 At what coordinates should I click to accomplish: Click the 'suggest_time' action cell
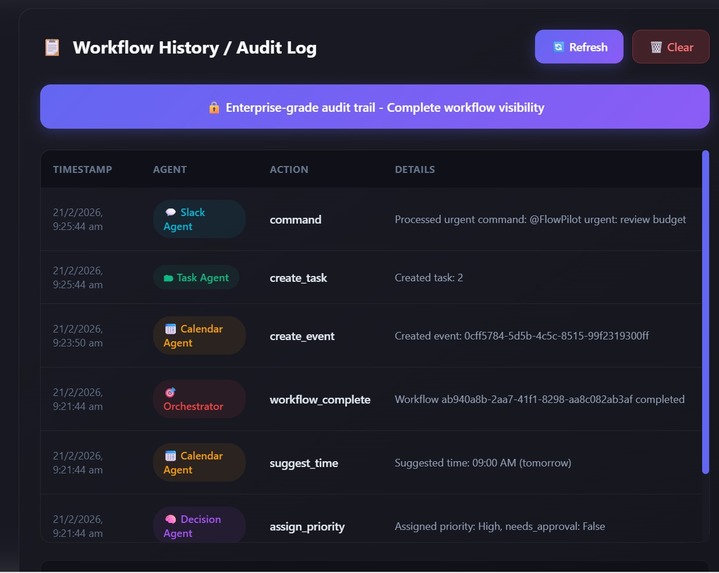(304, 463)
